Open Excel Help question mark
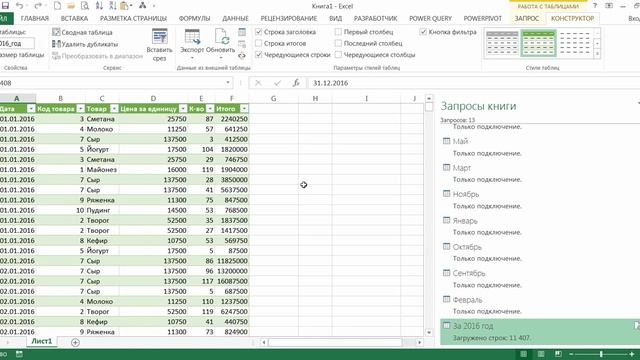Viewport: 640px width, 360px height. coord(595,6)
